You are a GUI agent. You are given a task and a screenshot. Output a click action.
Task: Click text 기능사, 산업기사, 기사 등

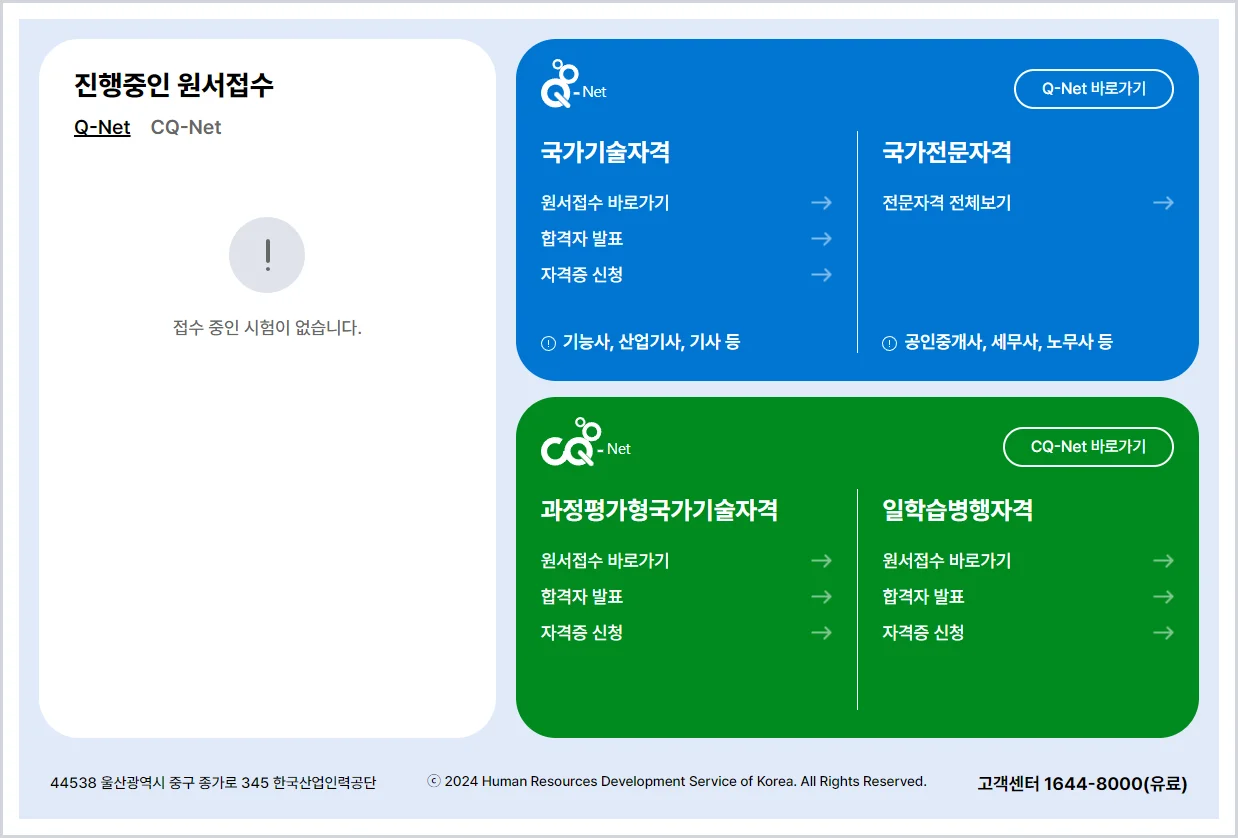[x=651, y=343]
